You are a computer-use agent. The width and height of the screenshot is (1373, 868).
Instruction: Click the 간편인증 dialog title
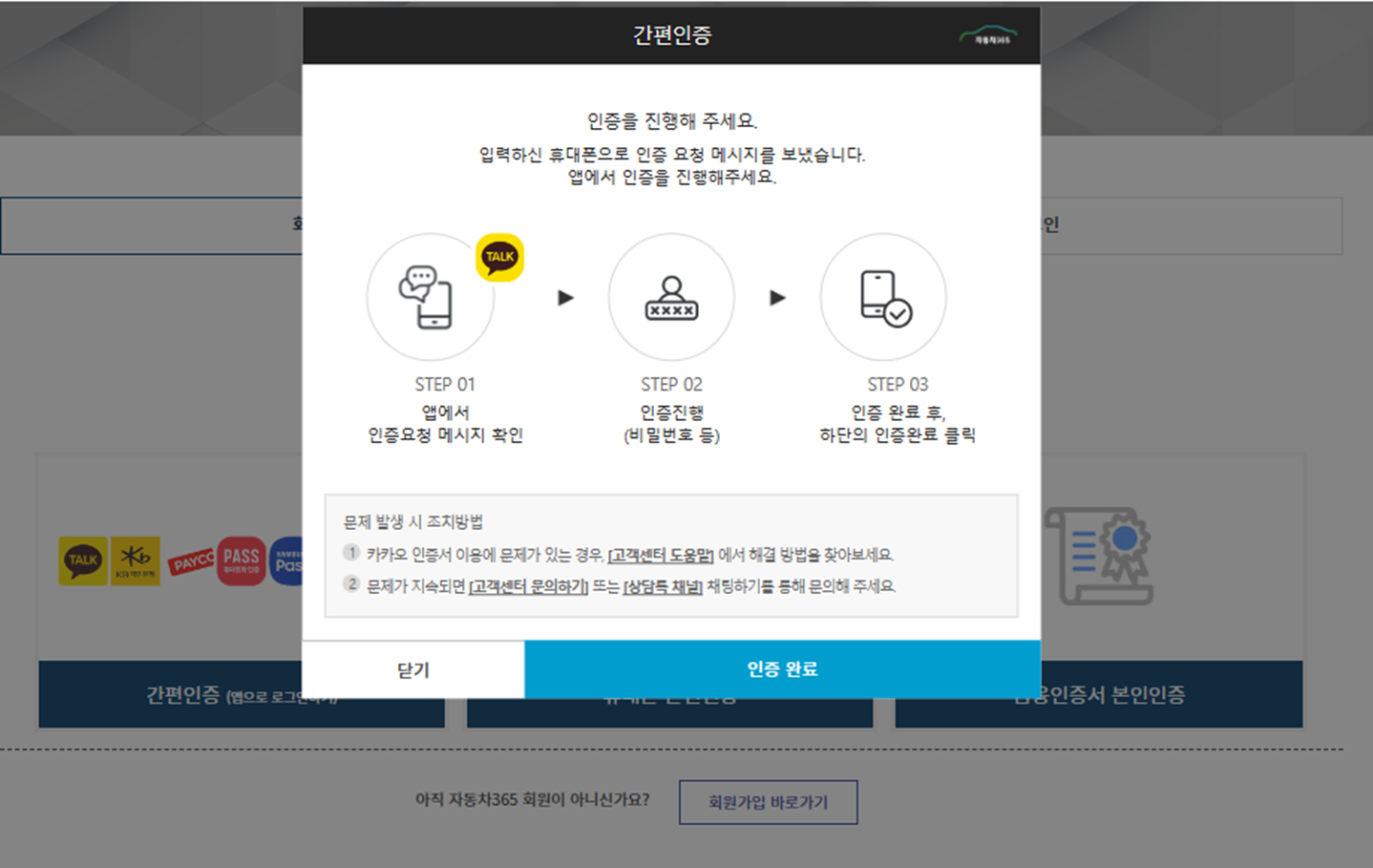point(671,35)
